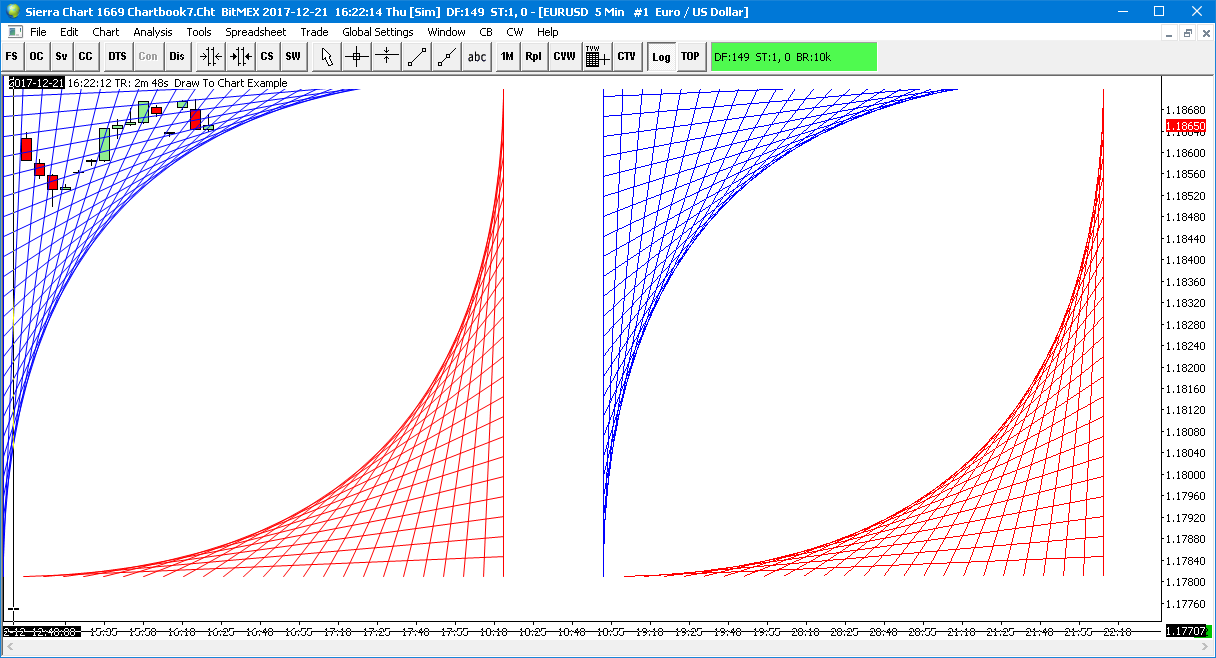
Task: Click the tall green candlestick near 15:35
Action: [105, 144]
